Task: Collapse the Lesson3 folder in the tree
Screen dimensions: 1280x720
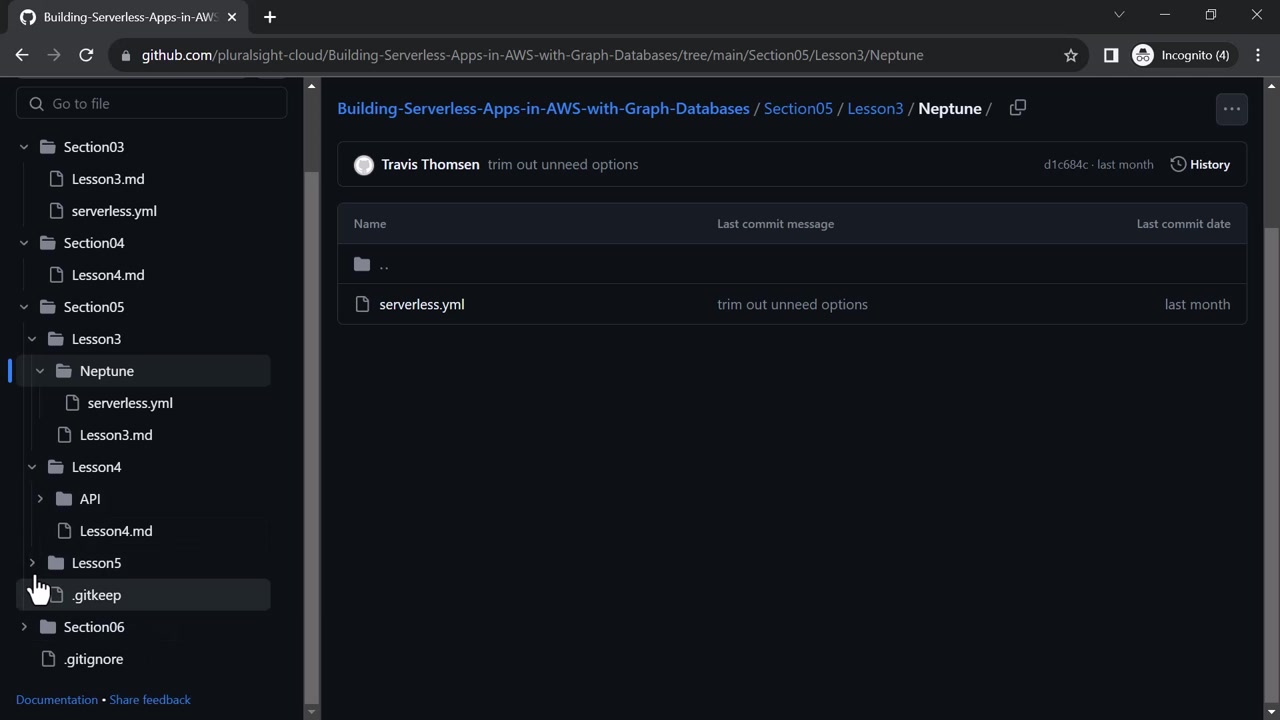Action: [32, 339]
